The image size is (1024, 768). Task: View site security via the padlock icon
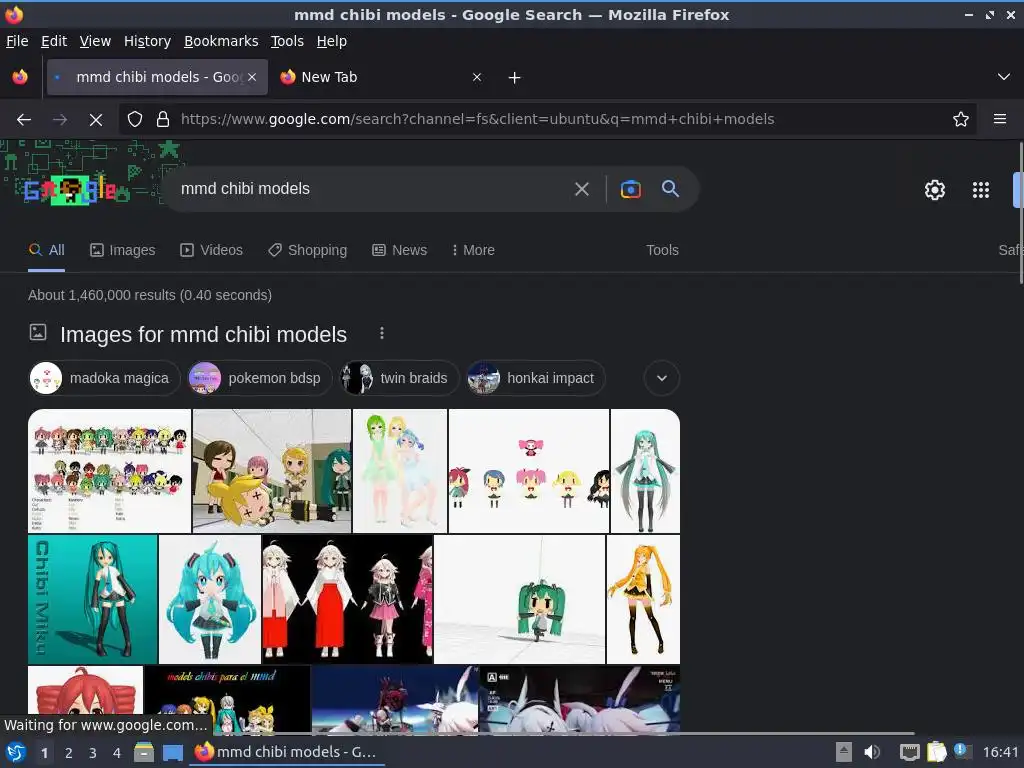coord(163,120)
